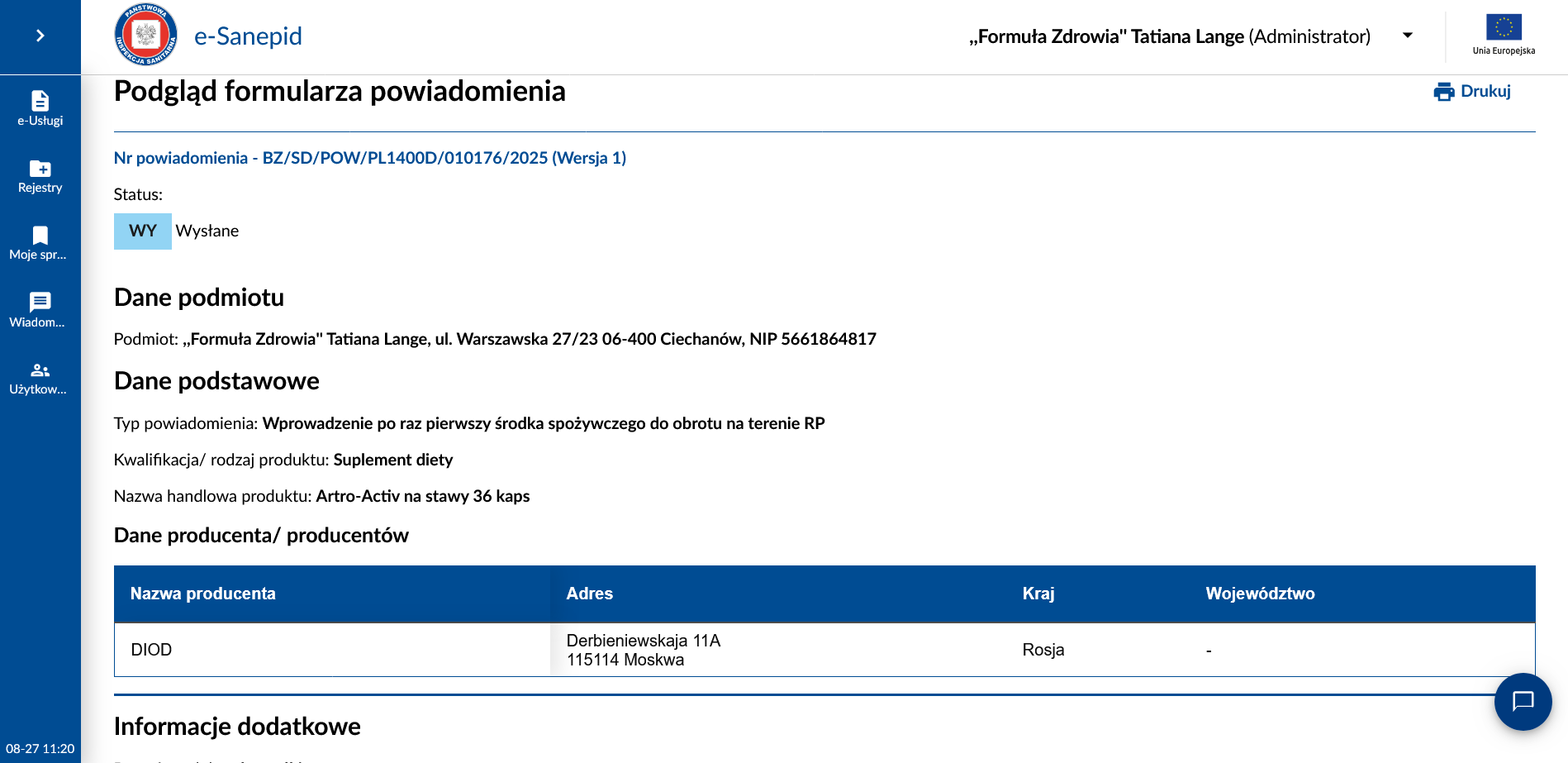Open Użytkownicy users icon in sidebar
The width and height of the screenshot is (1568, 763).
tap(40, 370)
